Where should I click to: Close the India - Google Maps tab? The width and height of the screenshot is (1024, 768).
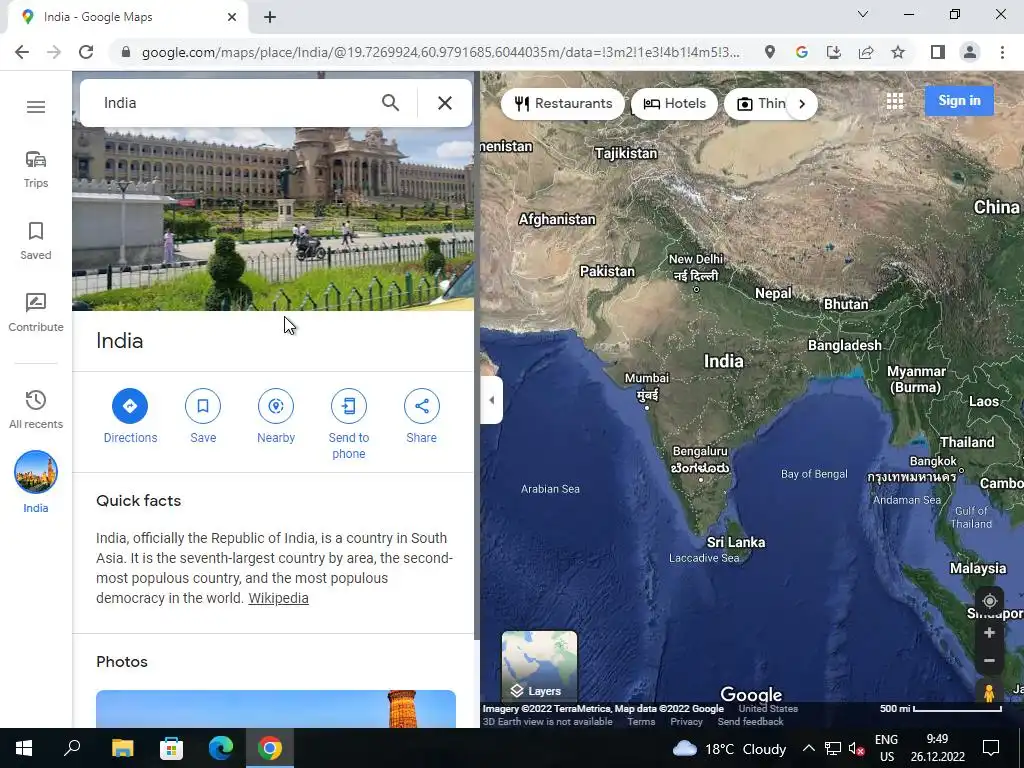(x=232, y=17)
